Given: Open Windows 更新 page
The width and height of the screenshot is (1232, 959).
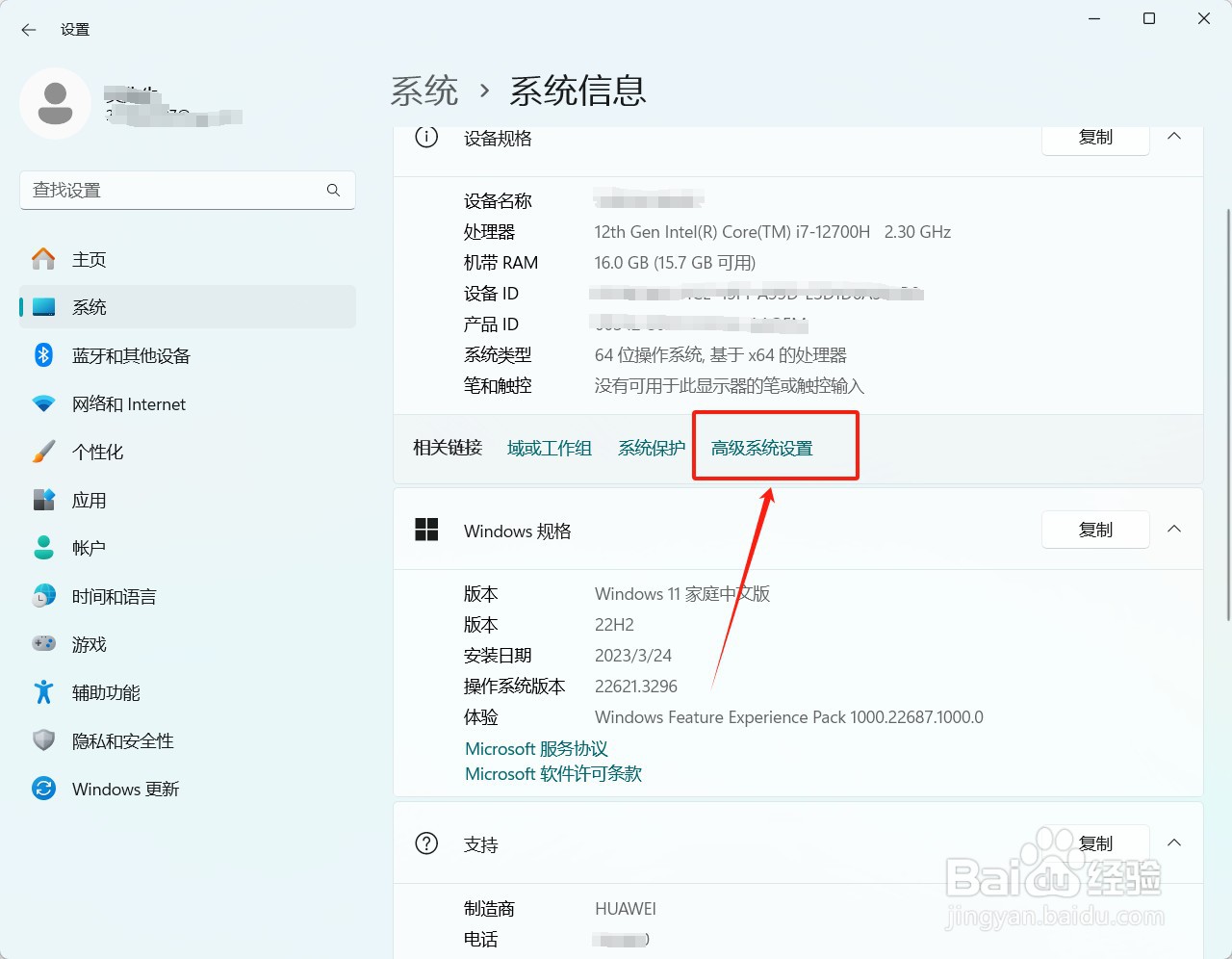Looking at the screenshot, I should click(x=188, y=789).
